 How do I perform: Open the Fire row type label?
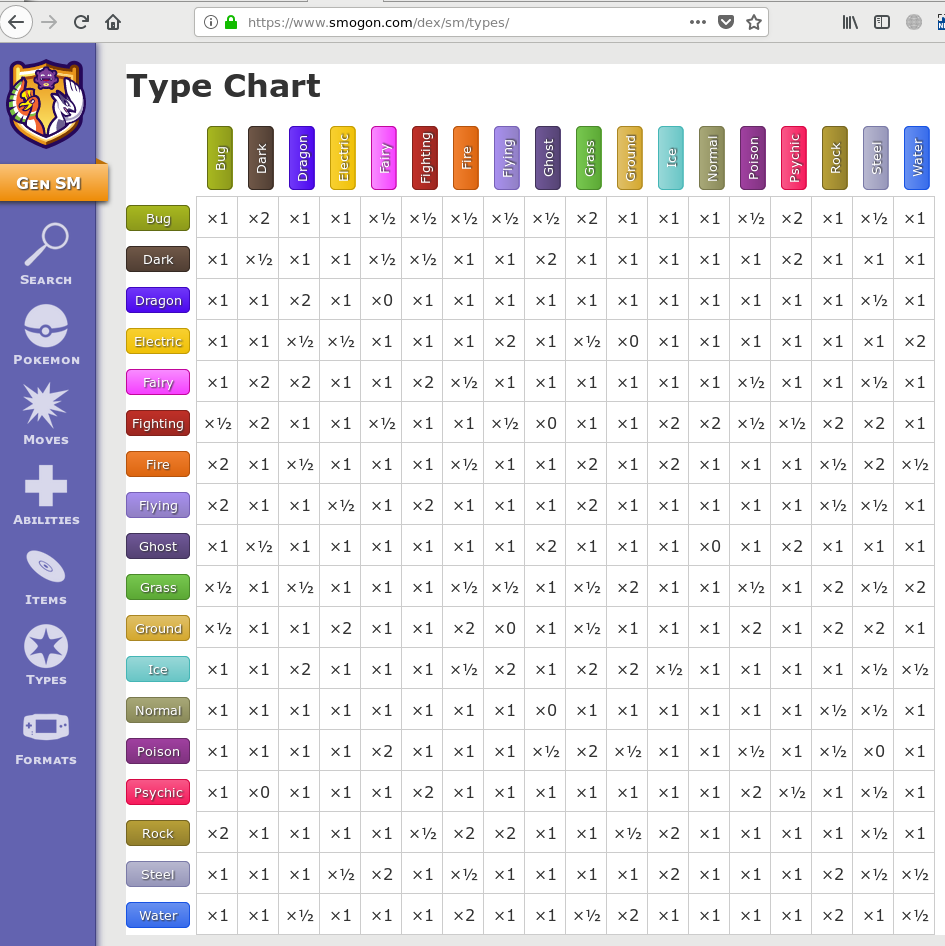[x=158, y=465]
